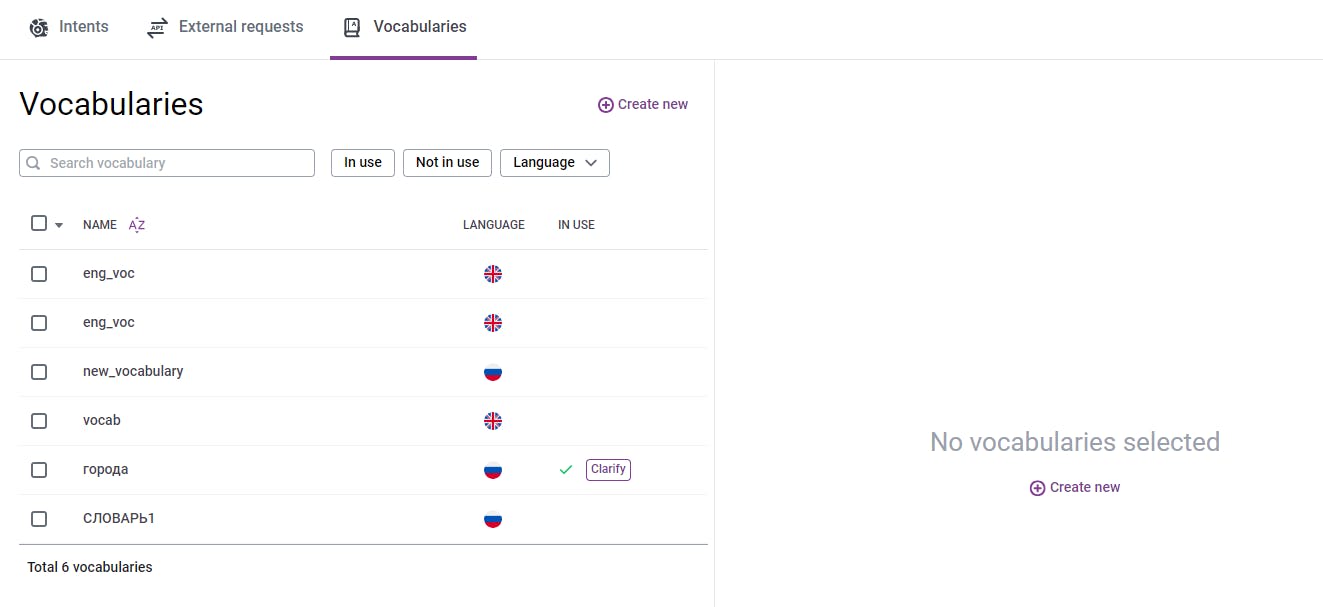Tick the select-all checkbox in the header
The width and height of the screenshot is (1323, 607).
pos(39,223)
